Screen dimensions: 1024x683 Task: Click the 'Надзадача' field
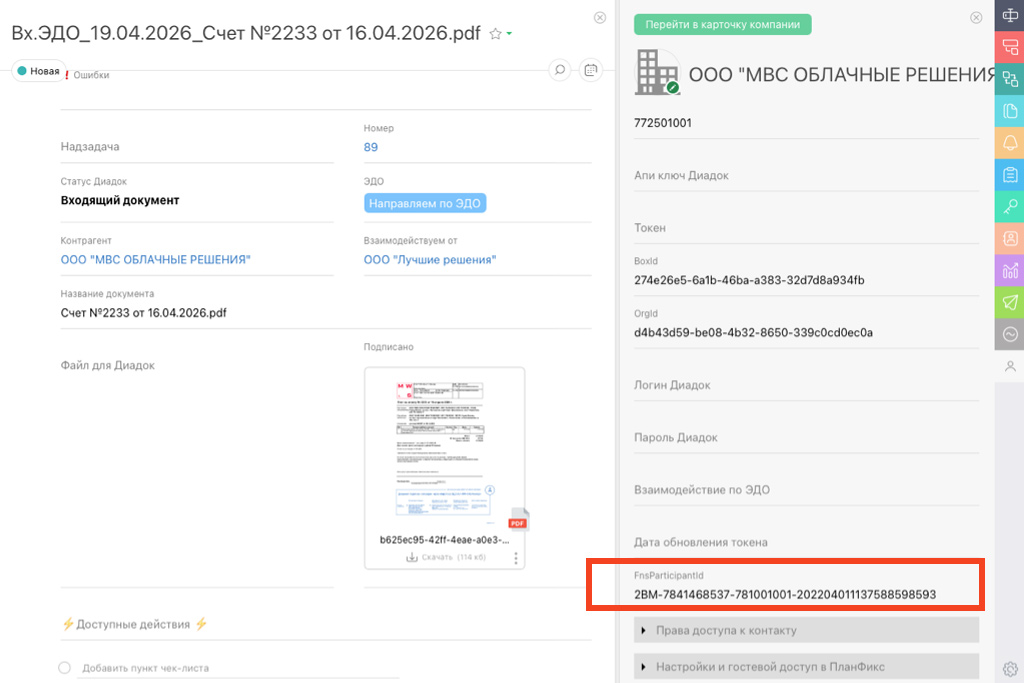click(x=197, y=146)
